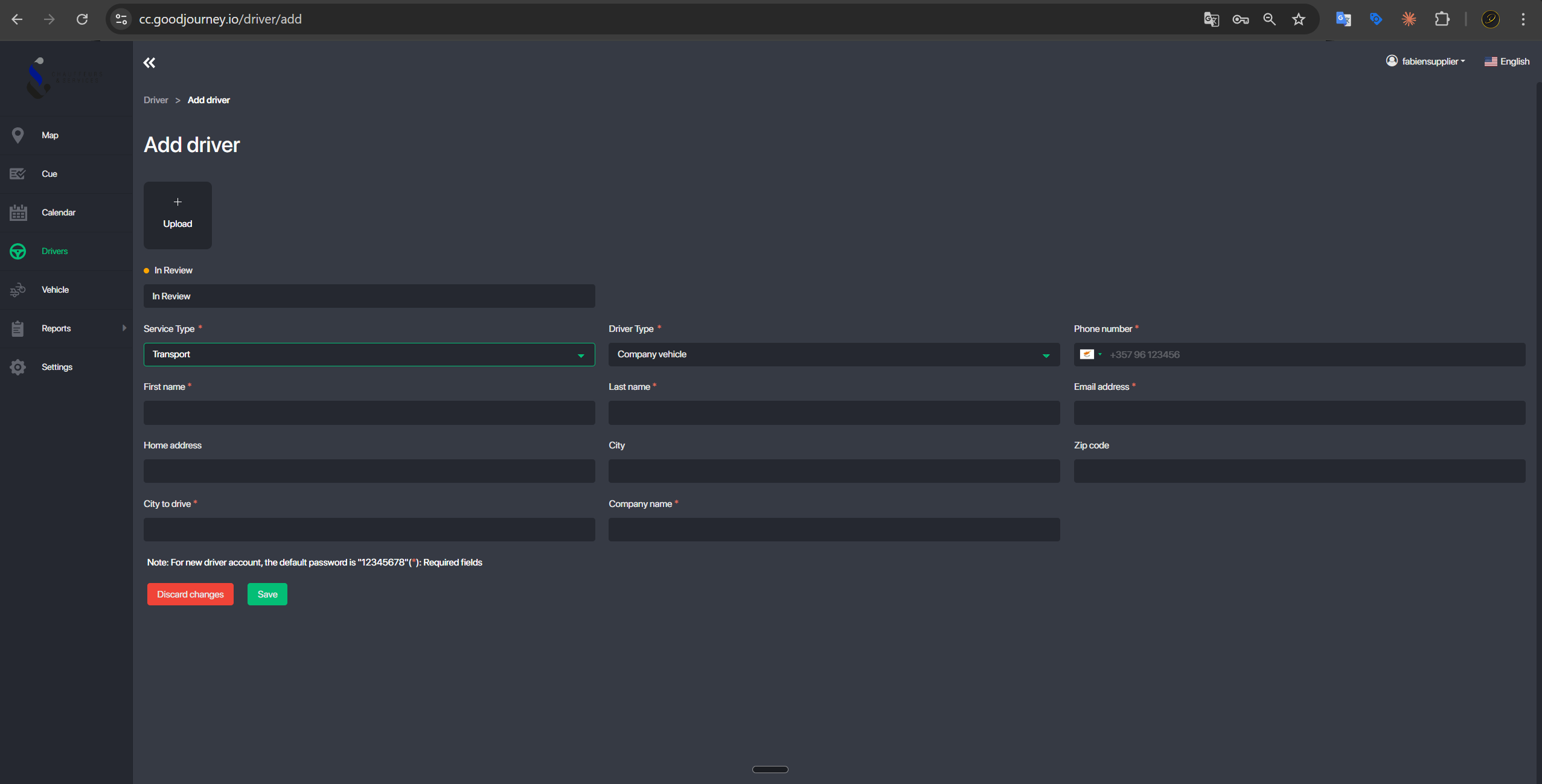Image resolution: width=1542 pixels, height=784 pixels.
Task: Click the US flag language icon
Action: click(1491, 62)
